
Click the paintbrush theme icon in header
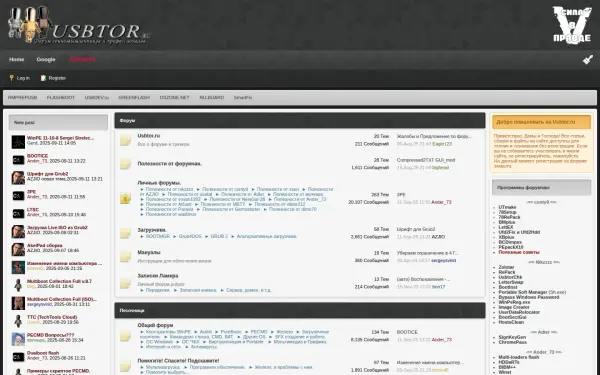(587, 59)
